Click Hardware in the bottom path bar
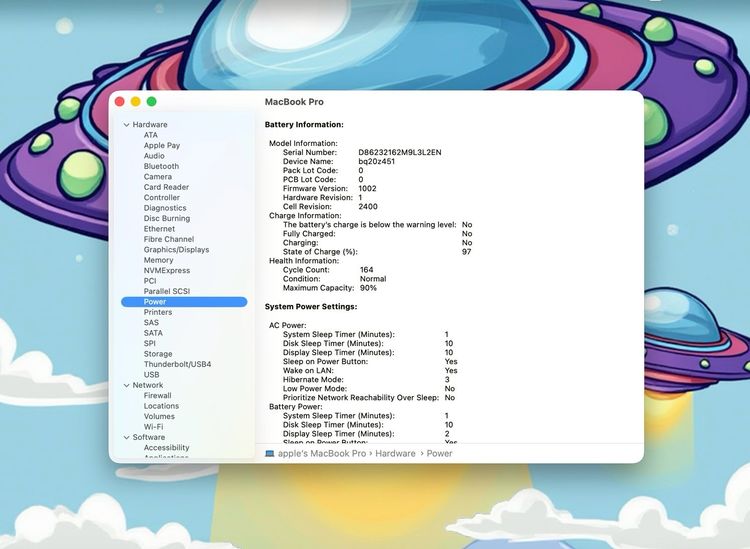750x549 pixels. (x=395, y=453)
